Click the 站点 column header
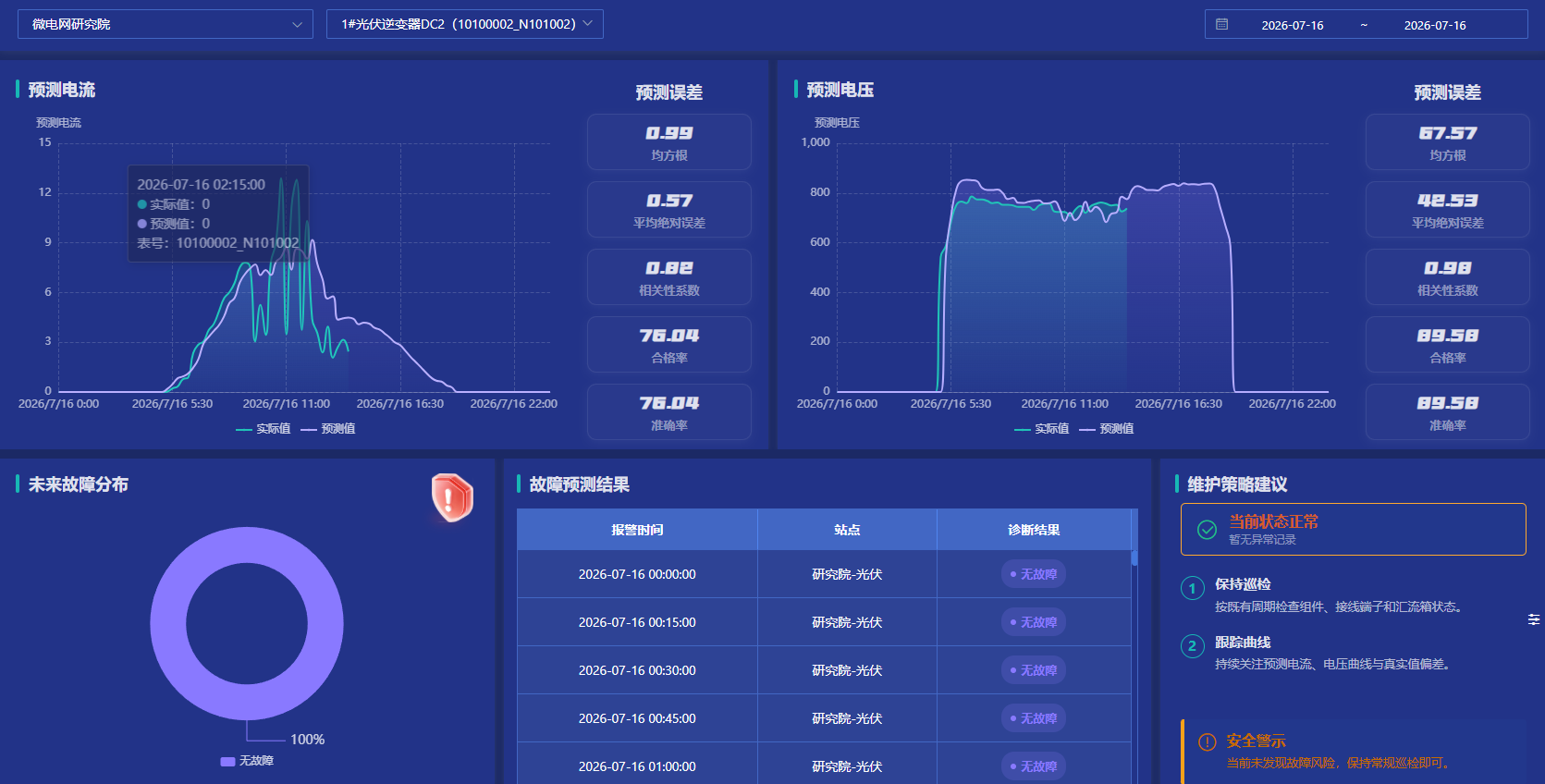The image size is (1545, 784). click(847, 530)
